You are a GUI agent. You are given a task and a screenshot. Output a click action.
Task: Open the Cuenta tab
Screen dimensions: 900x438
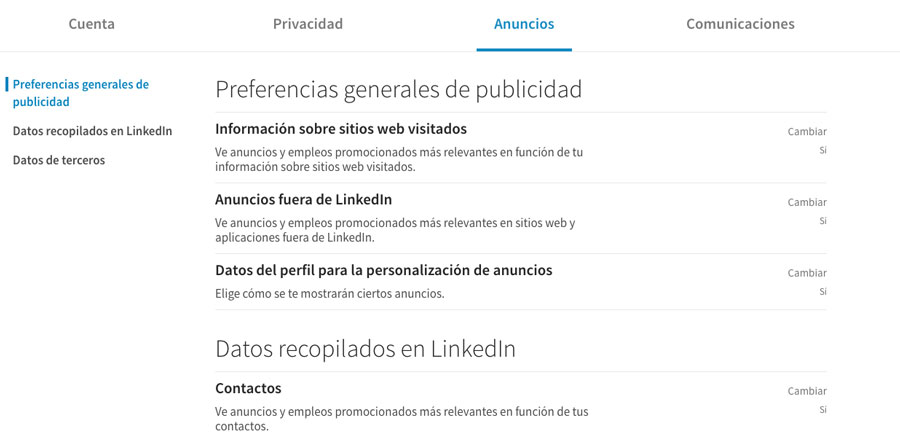pyautogui.click(x=91, y=24)
